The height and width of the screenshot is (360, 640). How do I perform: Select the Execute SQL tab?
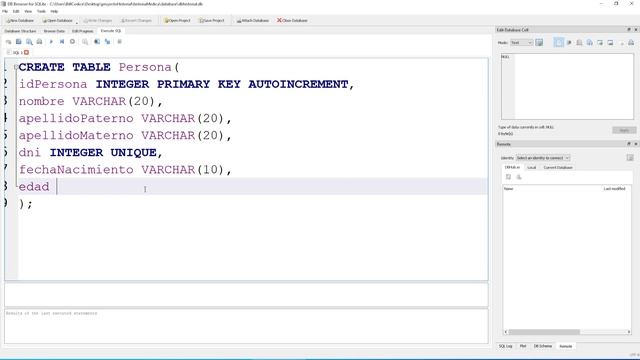click(111, 31)
